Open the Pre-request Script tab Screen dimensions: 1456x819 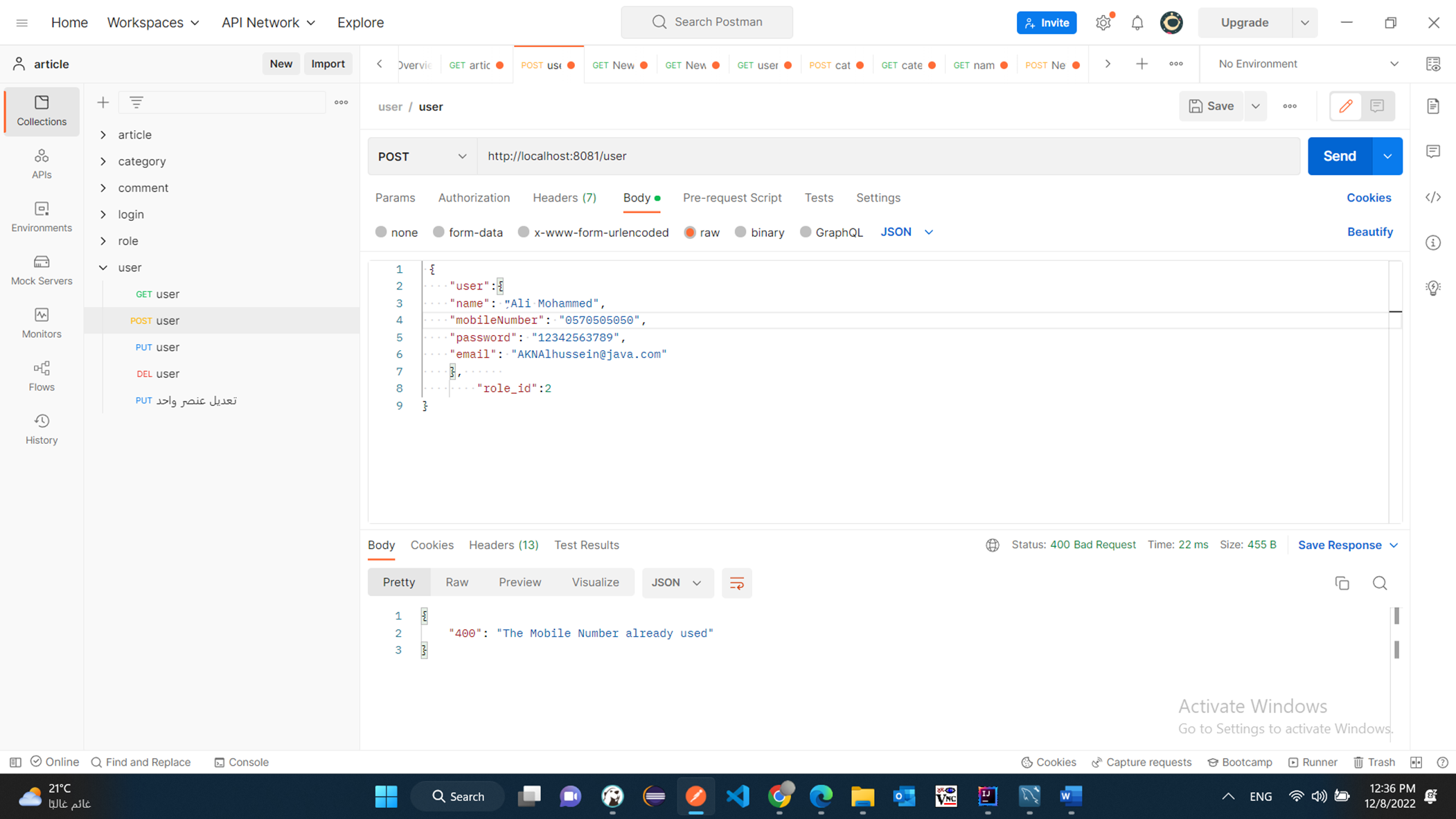pyautogui.click(x=732, y=198)
